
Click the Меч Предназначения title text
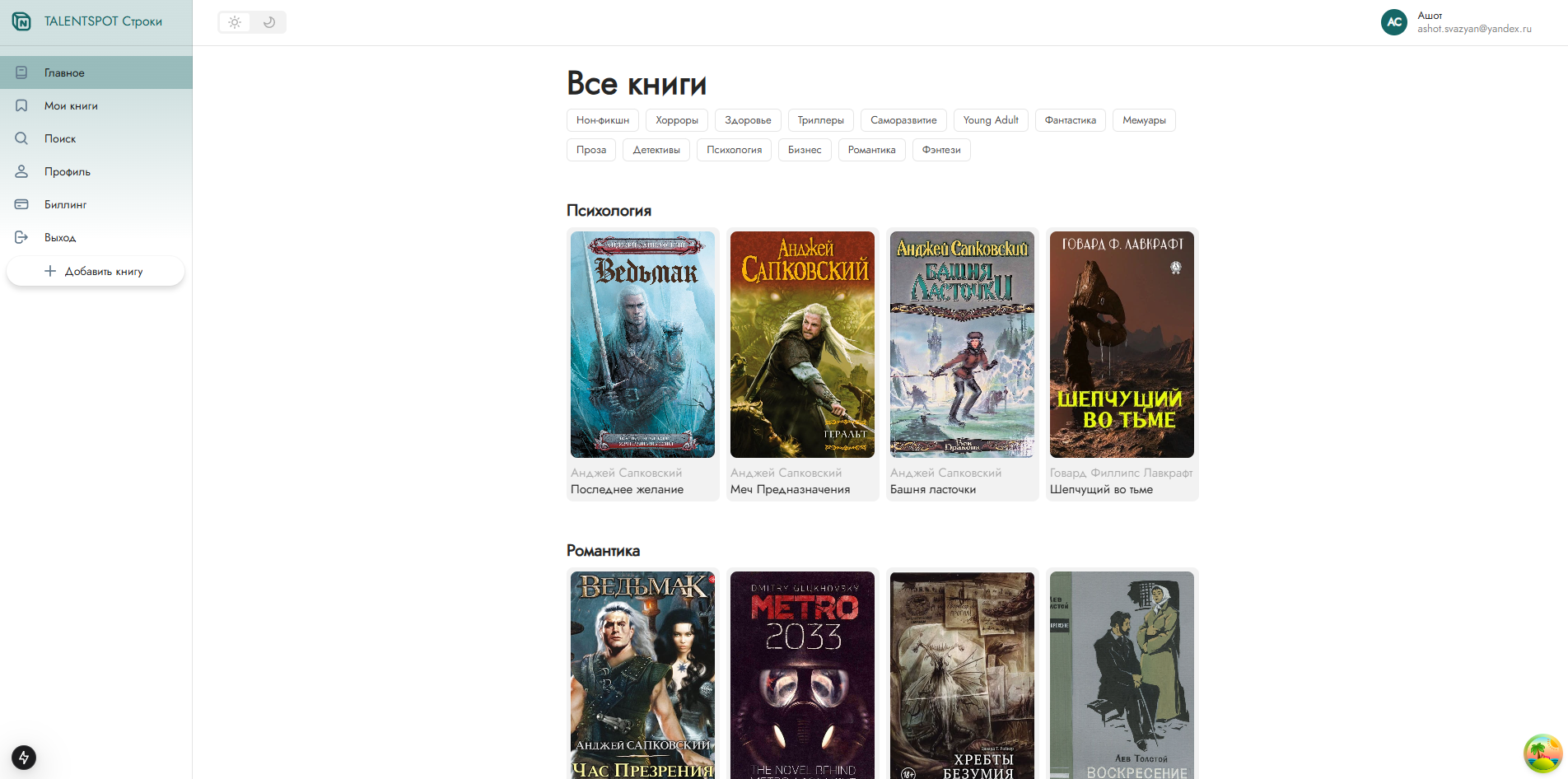[x=790, y=489]
